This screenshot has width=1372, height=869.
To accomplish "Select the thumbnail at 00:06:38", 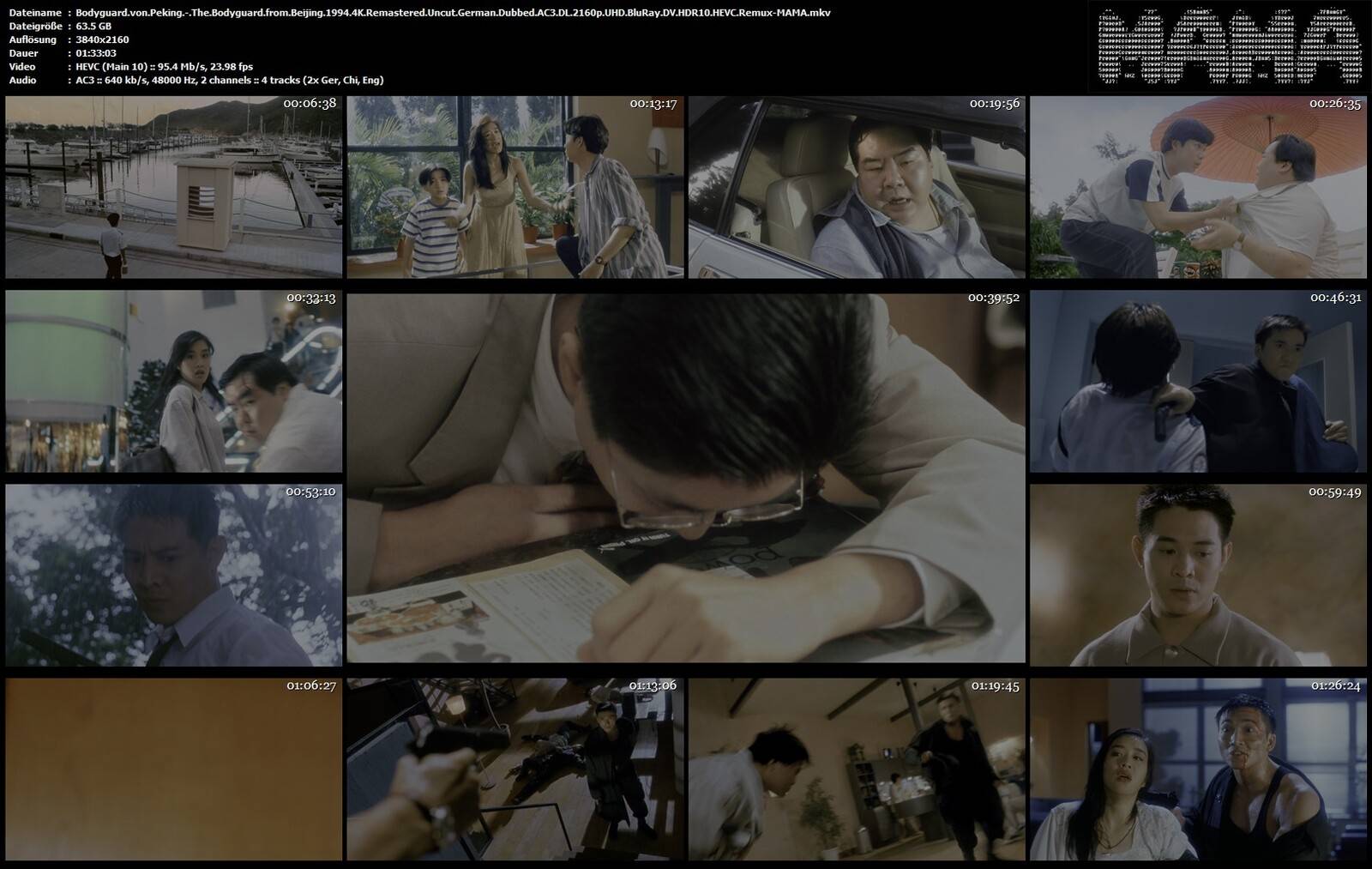I will (x=173, y=187).
